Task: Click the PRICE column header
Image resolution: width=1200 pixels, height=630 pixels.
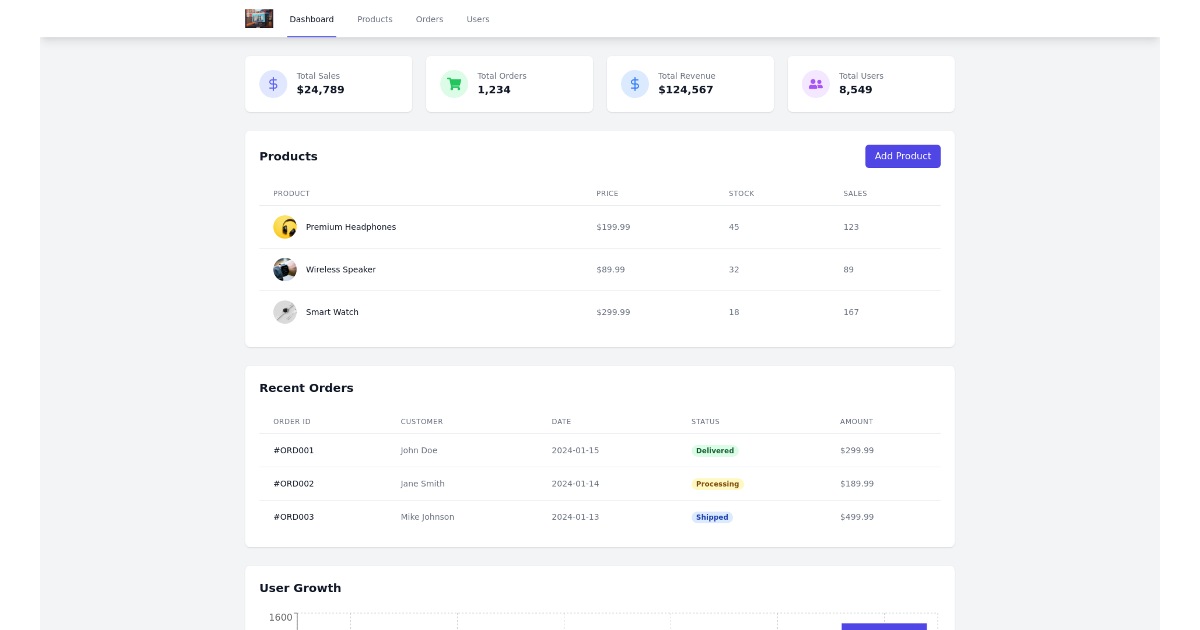Action: [x=607, y=193]
